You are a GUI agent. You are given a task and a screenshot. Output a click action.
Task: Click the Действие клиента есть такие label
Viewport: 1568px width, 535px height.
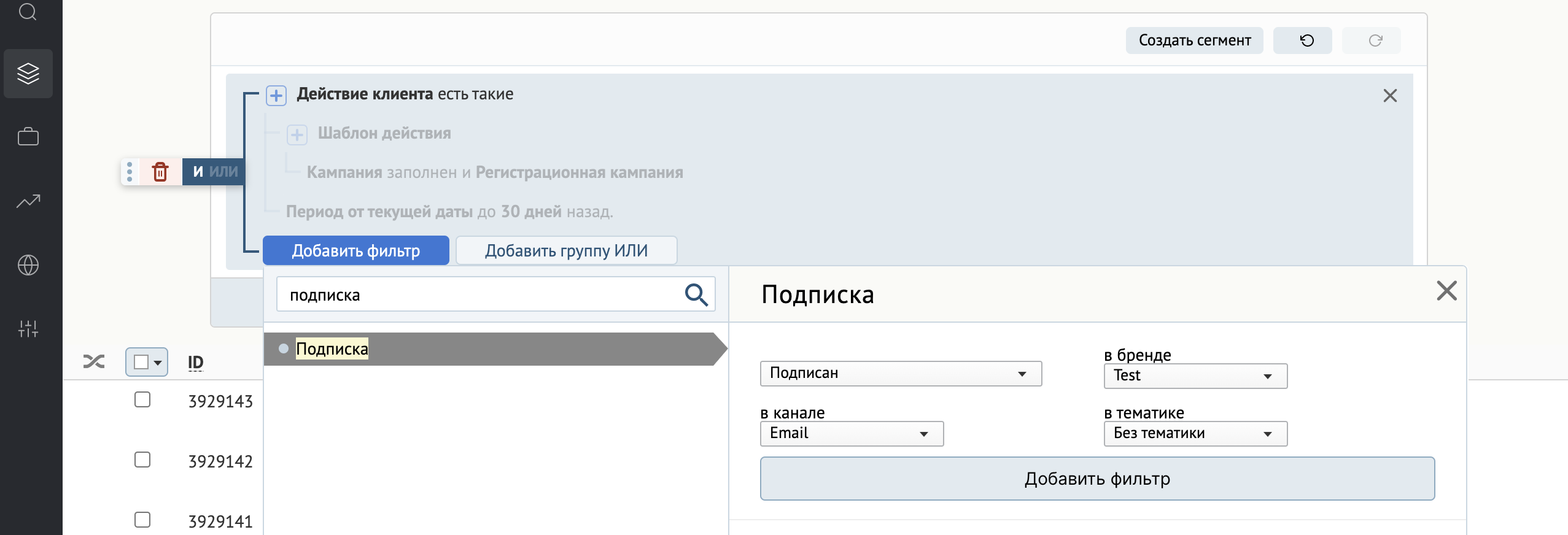405,94
